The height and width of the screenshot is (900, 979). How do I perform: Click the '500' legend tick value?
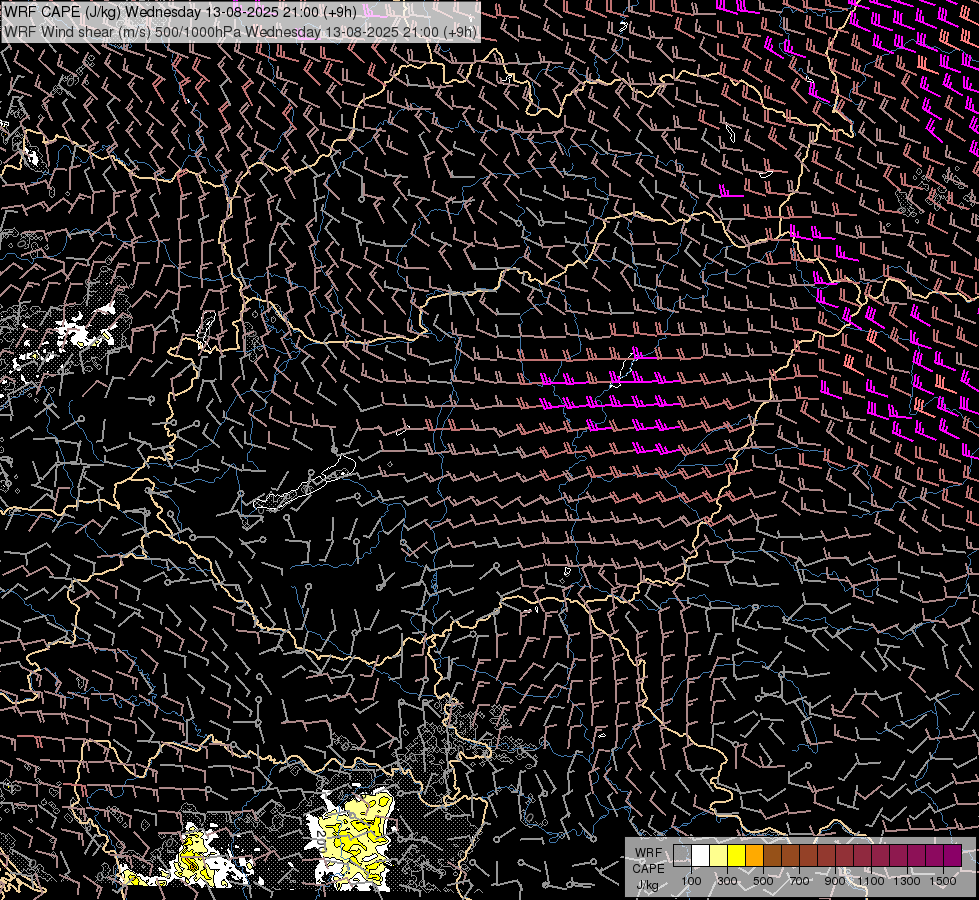pyautogui.click(x=763, y=881)
